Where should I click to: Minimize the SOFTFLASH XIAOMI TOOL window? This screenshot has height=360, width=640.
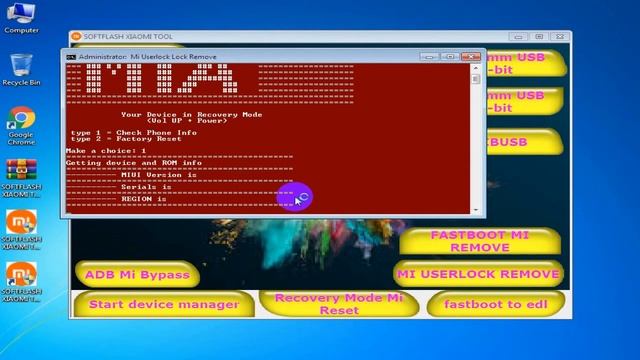pyautogui.click(x=518, y=37)
